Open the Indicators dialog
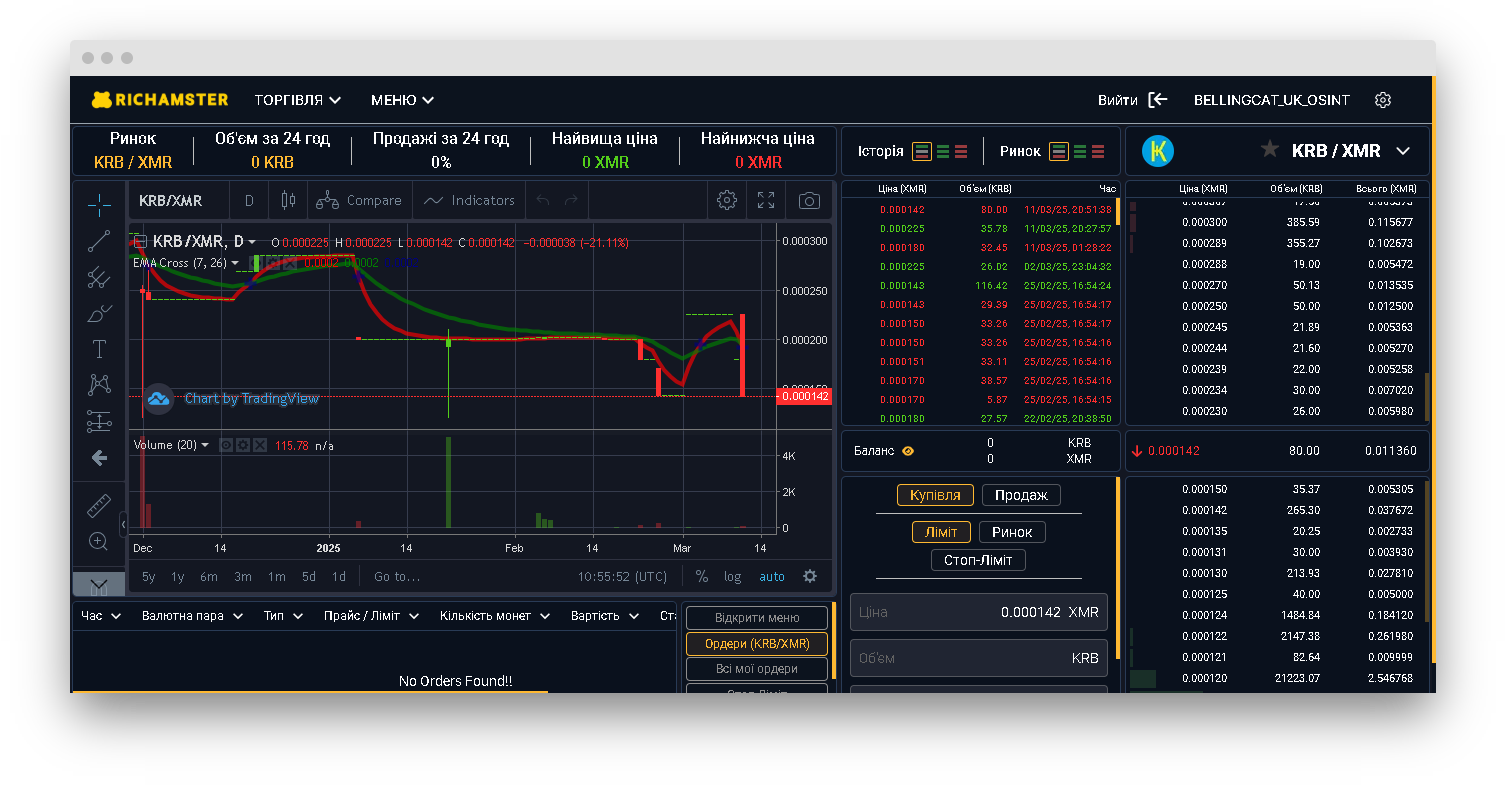Image resolution: width=1506 pixels, height=793 pixels. point(469,200)
